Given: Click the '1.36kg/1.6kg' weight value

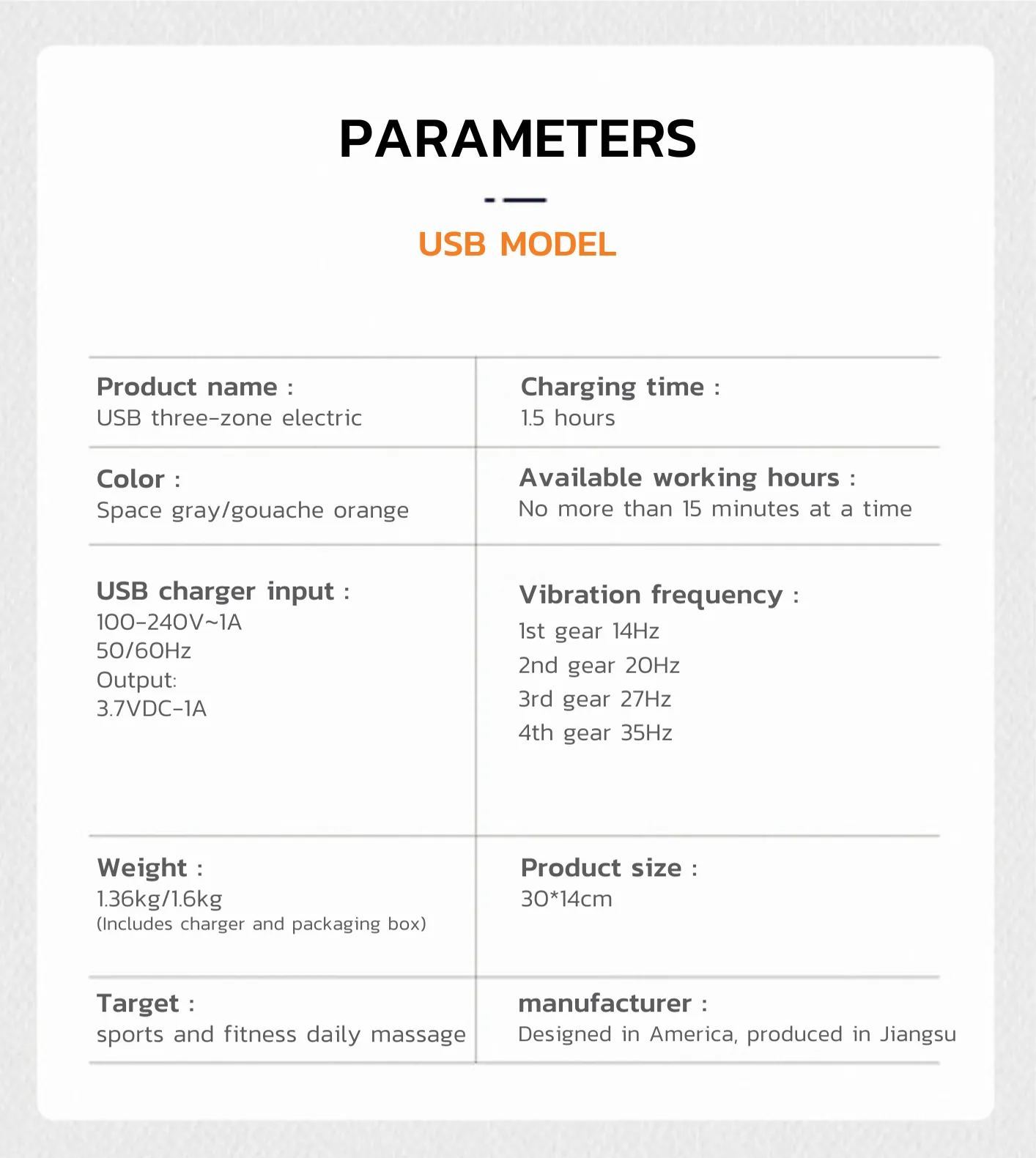Looking at the screenshot, I should click(159, 899).
